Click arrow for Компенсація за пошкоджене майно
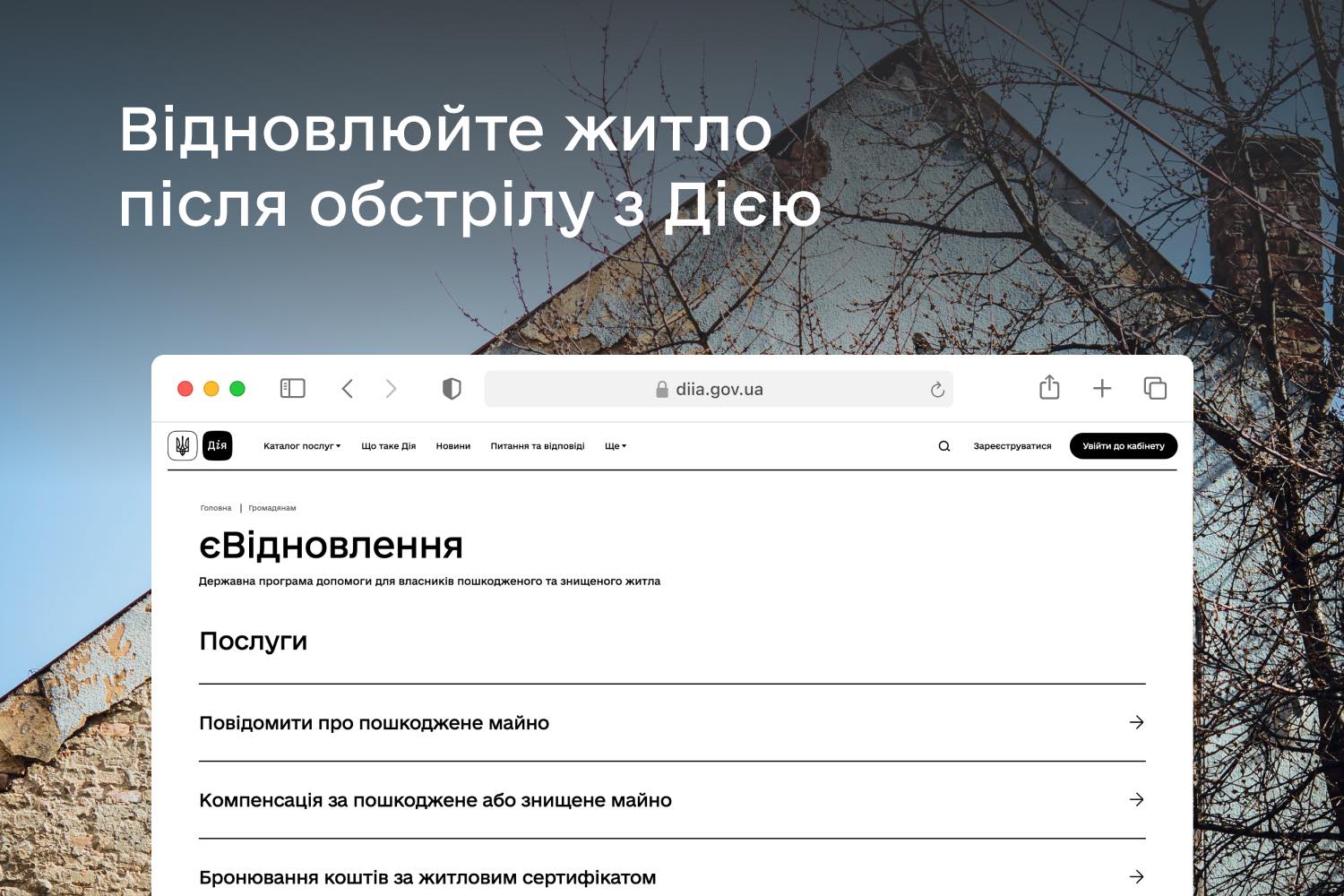 click(x=1137, y=799)
